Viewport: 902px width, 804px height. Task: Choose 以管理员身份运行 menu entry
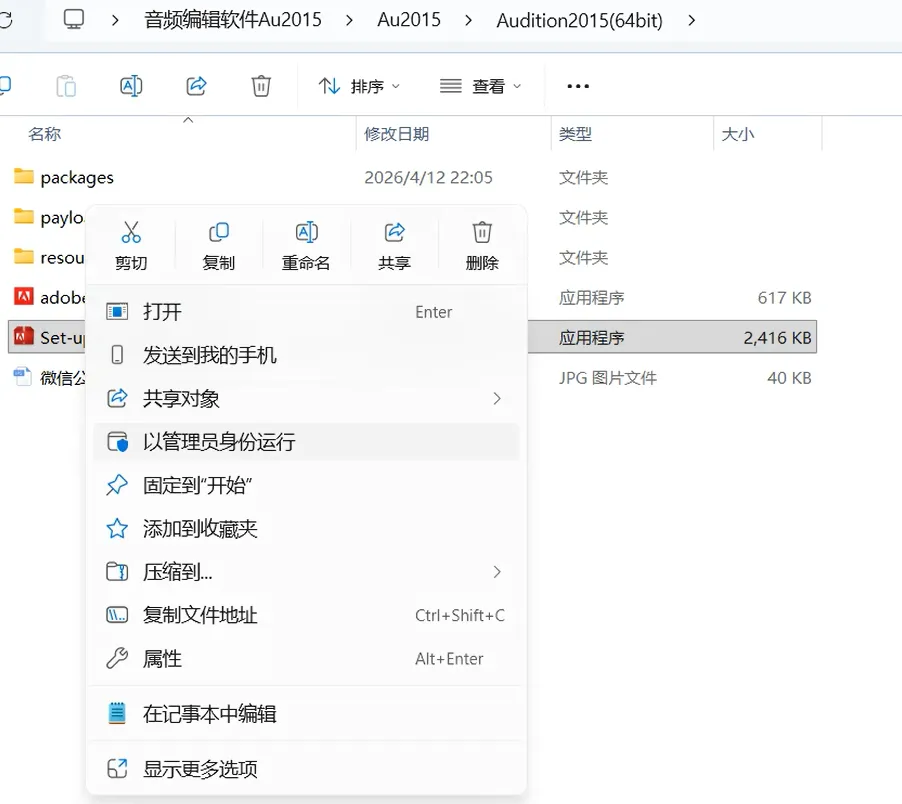[306, 442]
